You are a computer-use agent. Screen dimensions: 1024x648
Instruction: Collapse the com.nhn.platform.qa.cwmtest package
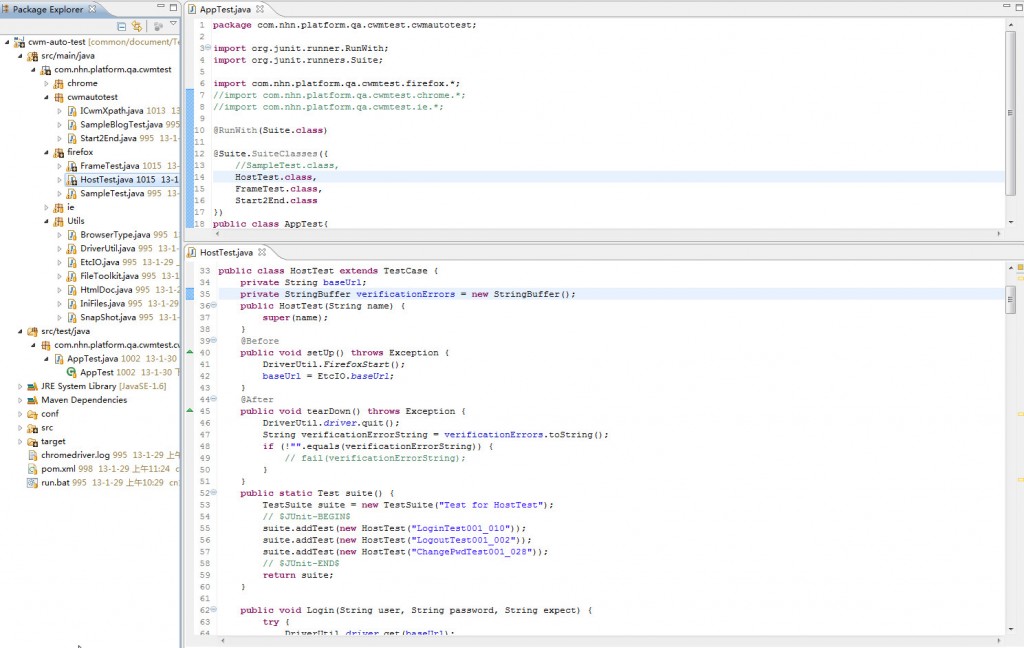coord(33,69)
